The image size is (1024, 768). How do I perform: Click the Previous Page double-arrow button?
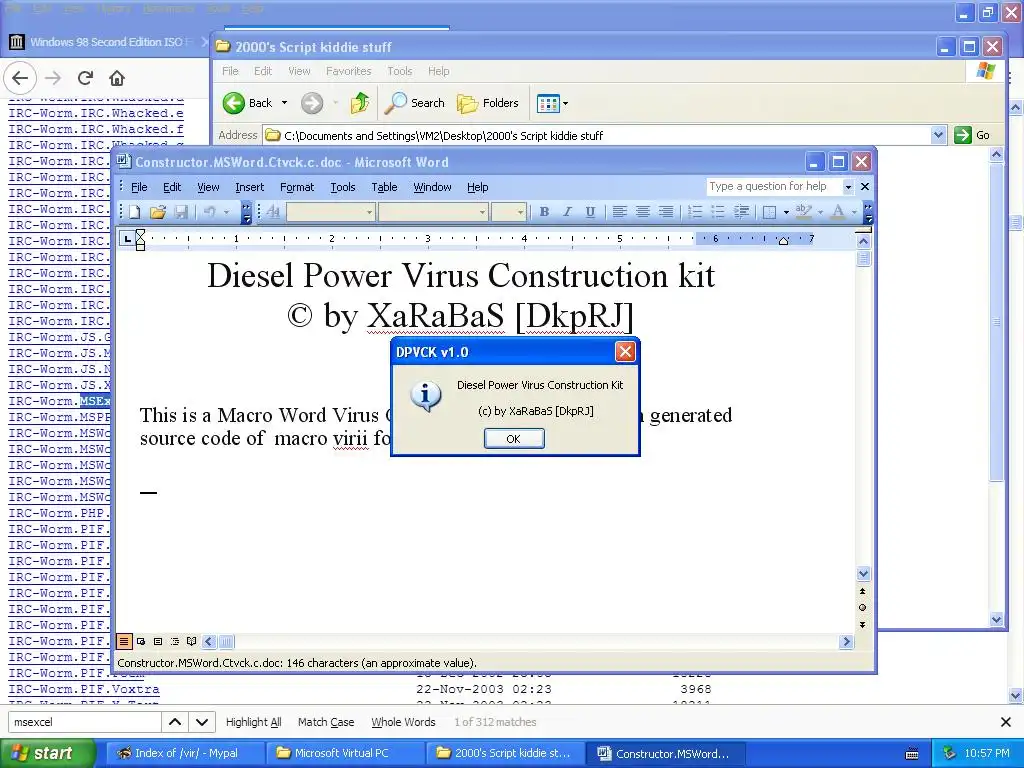[863, 591]
